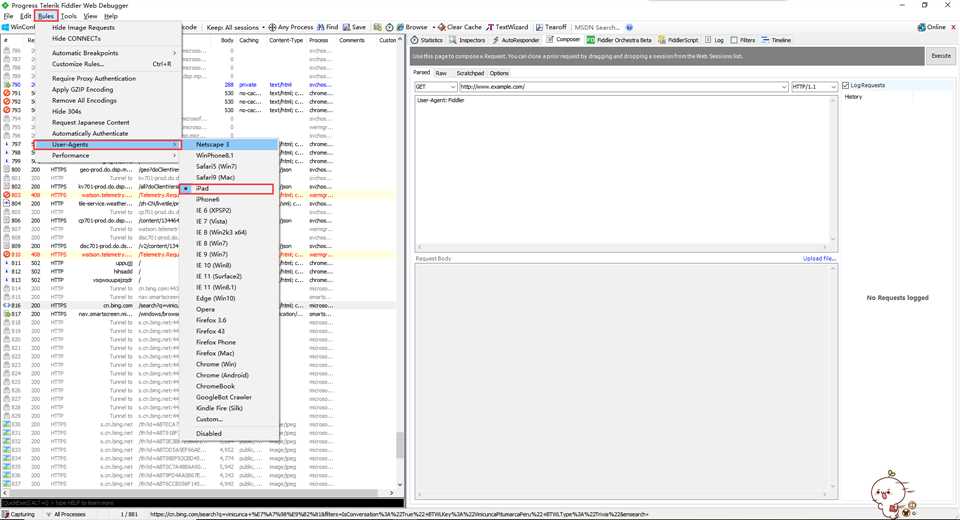Click the Save disk icon
The image size is (960, 520).
point(346,27)
